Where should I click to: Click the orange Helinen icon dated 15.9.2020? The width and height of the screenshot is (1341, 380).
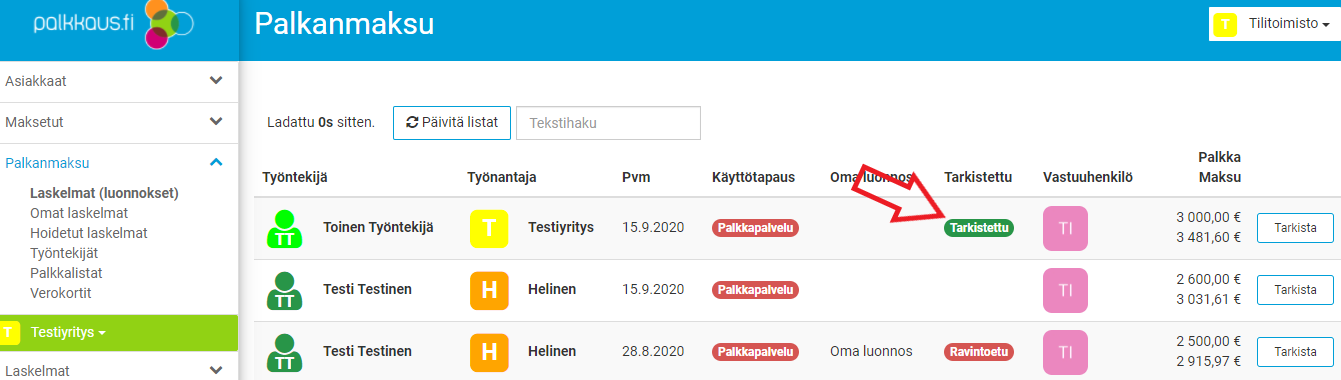(489, 290)
